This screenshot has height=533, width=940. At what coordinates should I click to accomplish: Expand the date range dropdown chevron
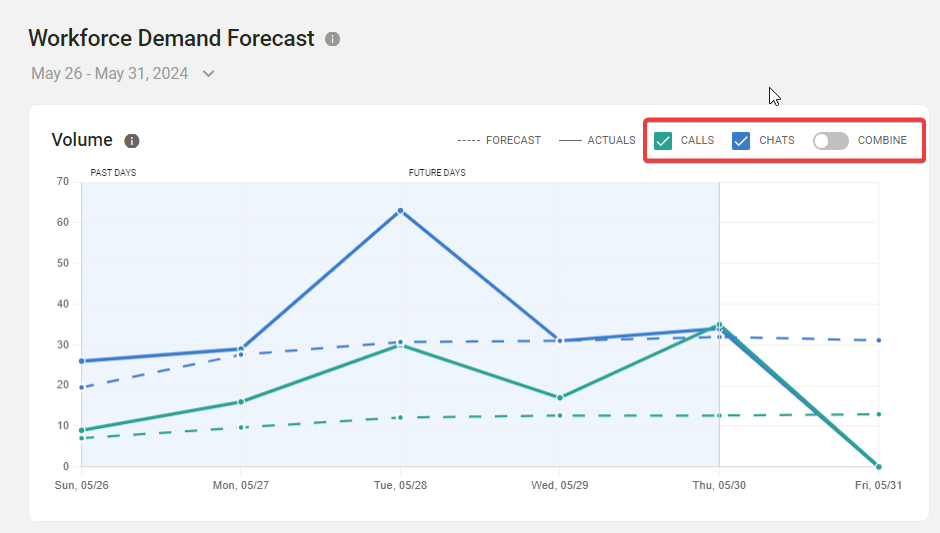pyautogui.click(x=208, y=73)
